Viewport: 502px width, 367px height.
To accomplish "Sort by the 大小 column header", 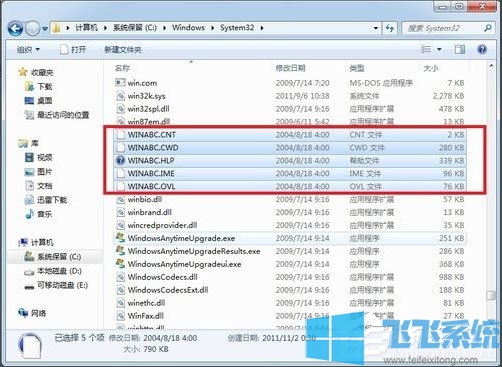I will click(x=431, y=69).
